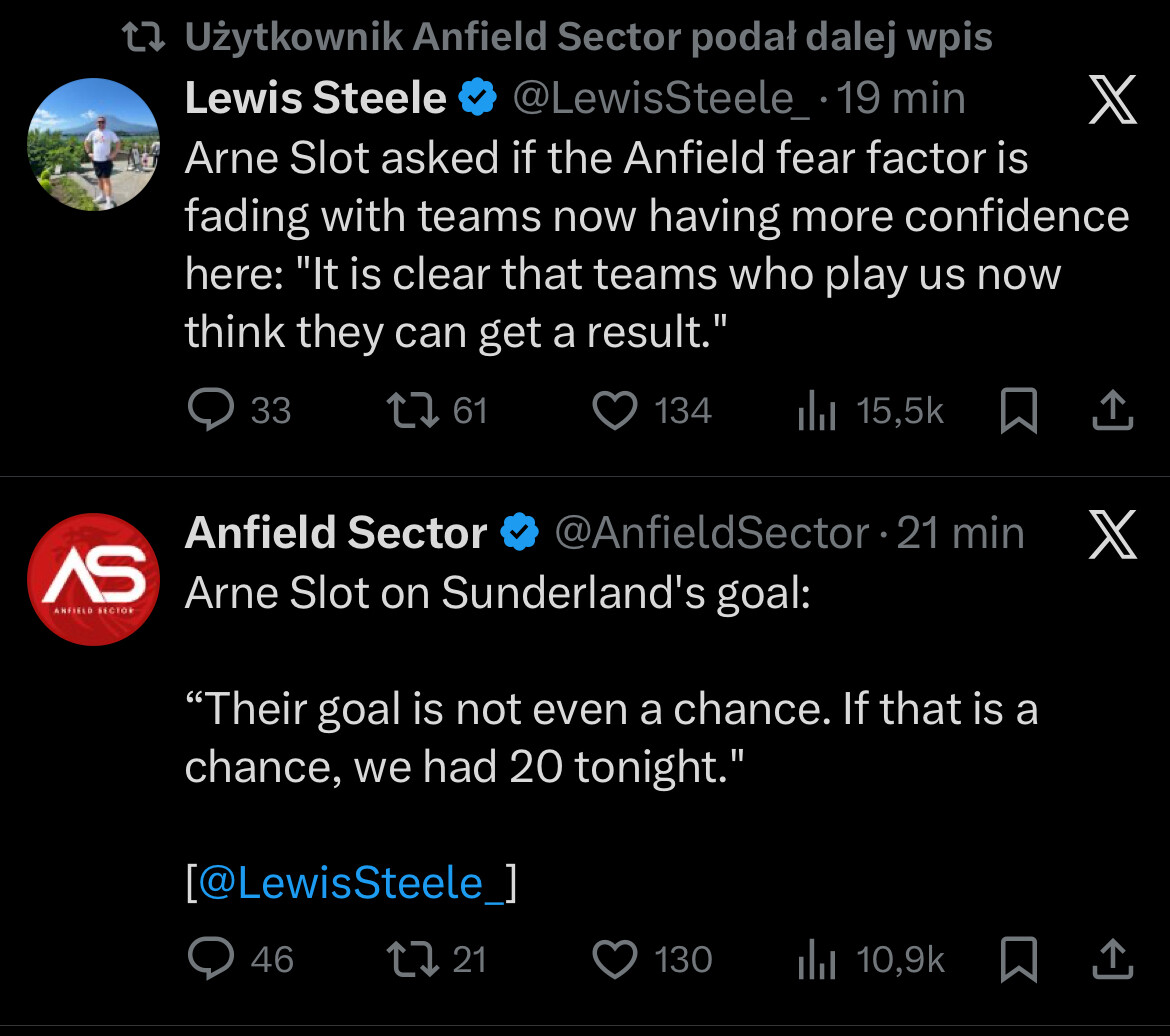Like Lewis Steele's Anfield fear factor tweet
Viewport: 1170px width, 1036px height.
(616, 410)
